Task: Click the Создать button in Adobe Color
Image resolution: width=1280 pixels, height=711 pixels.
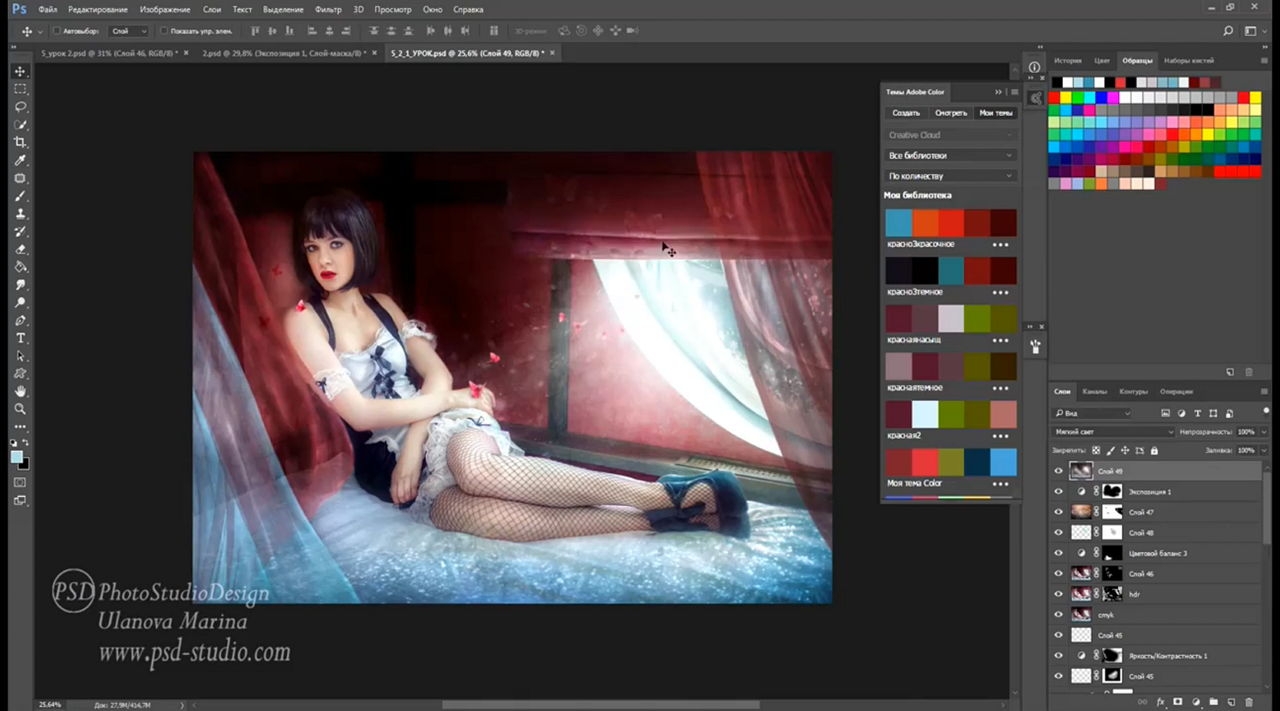Action: 906,113
